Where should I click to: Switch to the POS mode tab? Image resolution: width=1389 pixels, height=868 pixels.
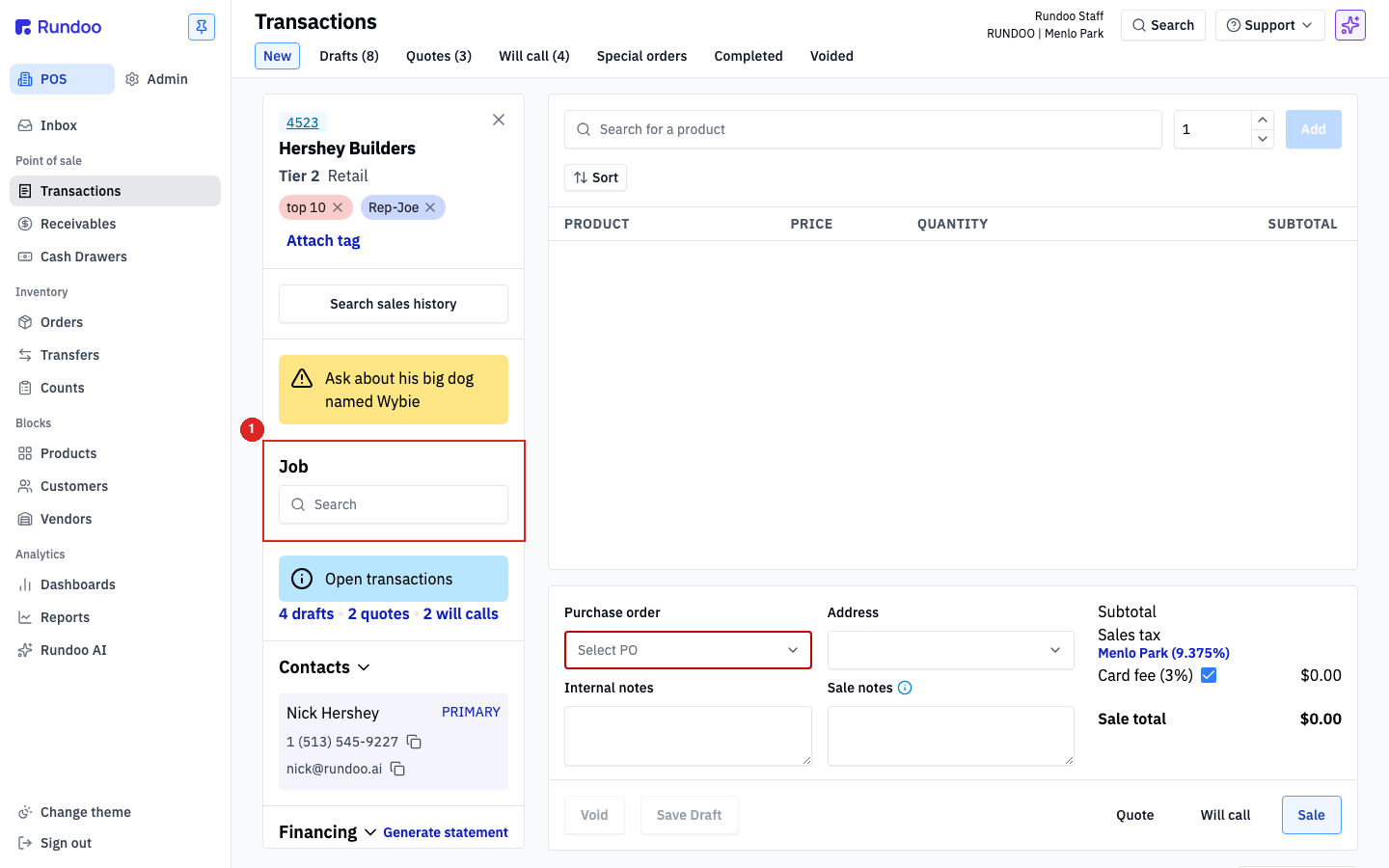62,79
